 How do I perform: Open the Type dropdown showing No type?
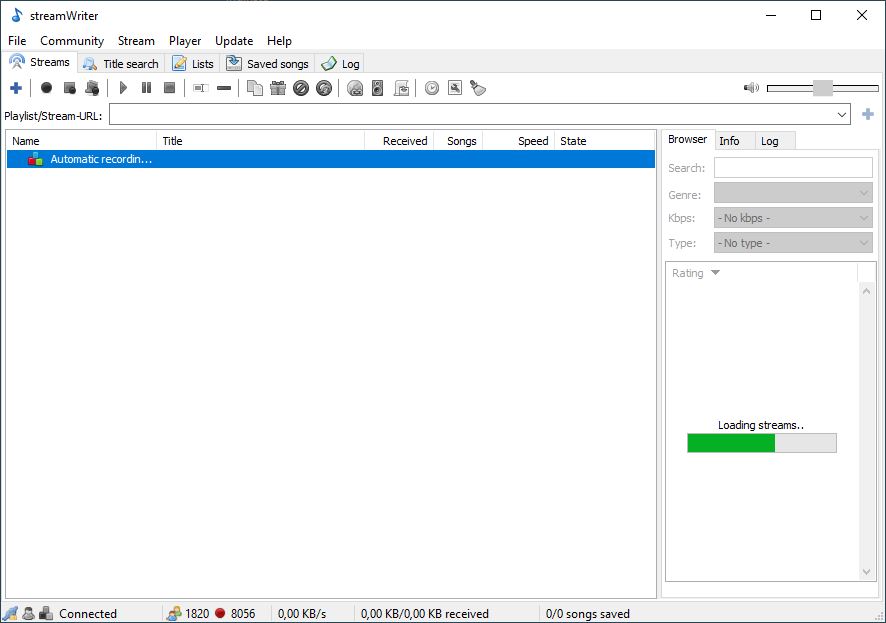[793, 243]
